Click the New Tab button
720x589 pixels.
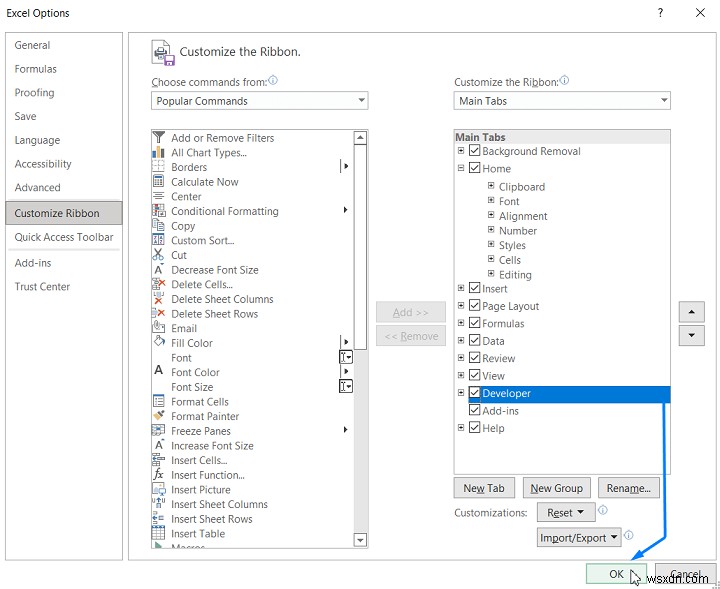484,488
